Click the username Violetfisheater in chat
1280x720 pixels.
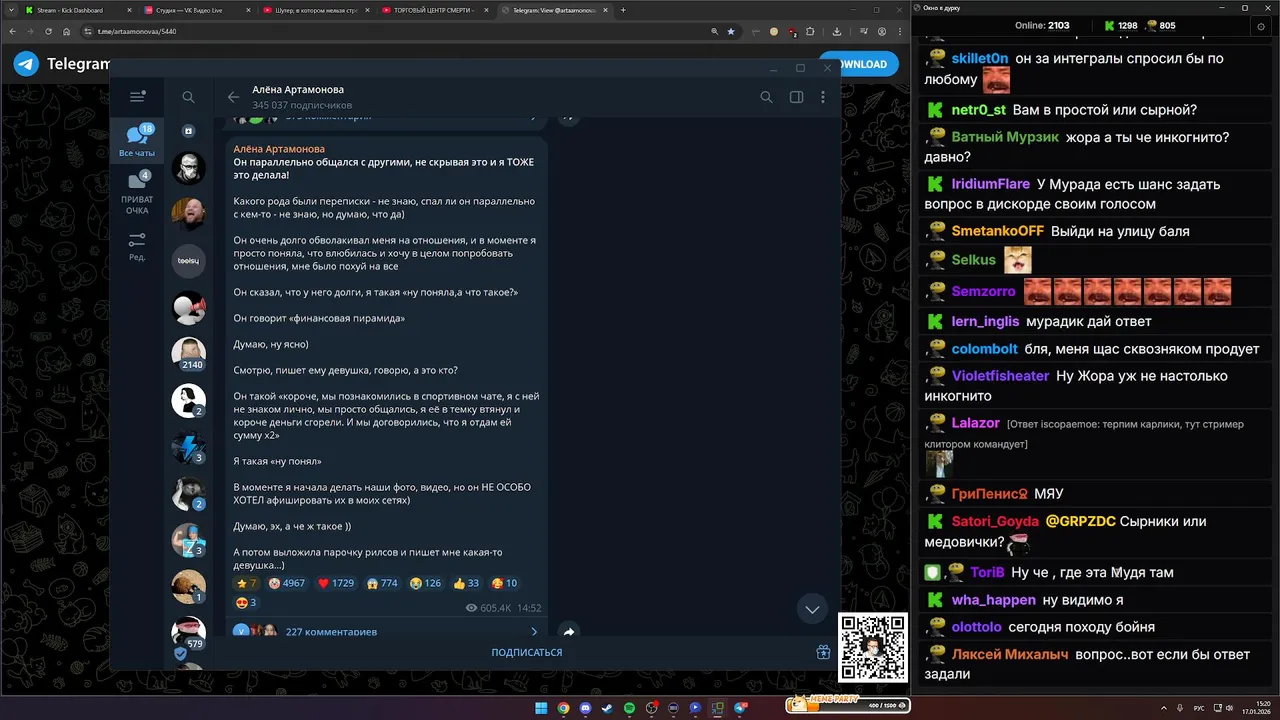coord(1000,376)
